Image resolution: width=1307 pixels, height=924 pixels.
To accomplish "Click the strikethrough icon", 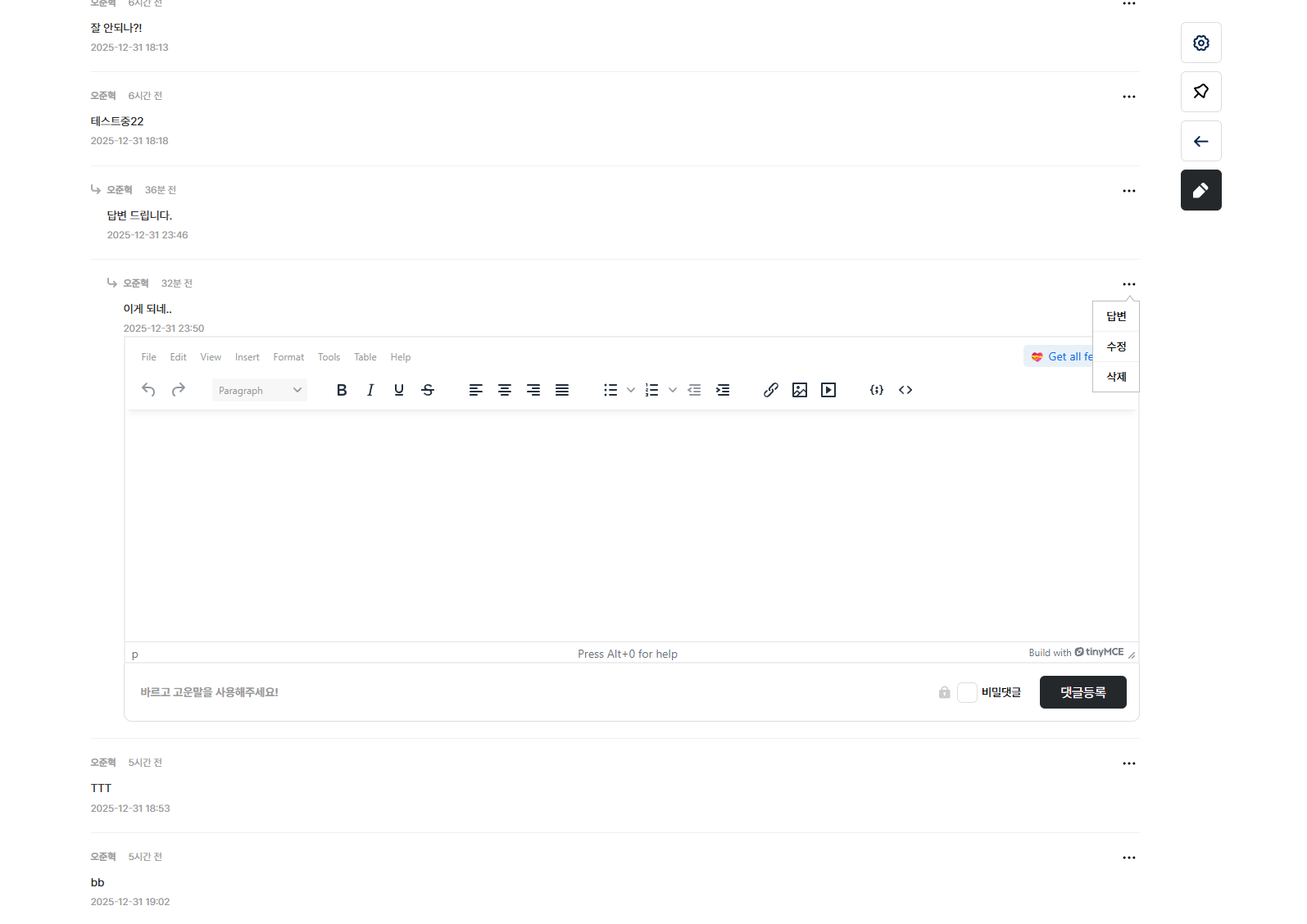I will pos(428,390).
